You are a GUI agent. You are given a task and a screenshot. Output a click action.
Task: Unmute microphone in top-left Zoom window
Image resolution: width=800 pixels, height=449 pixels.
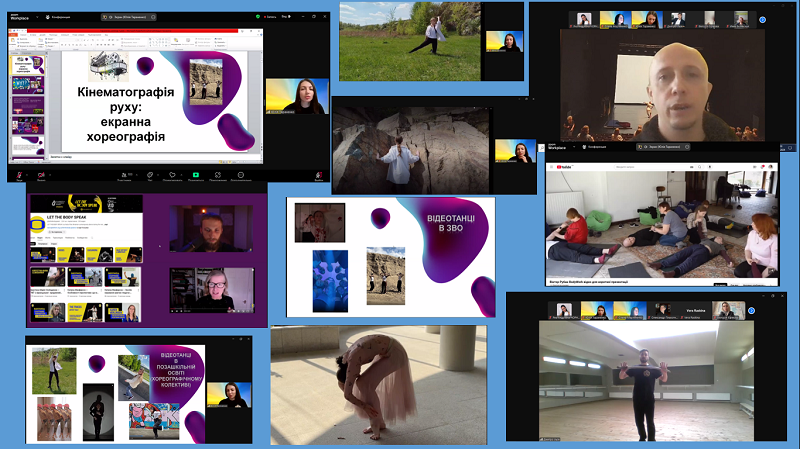tap(19, 176)
